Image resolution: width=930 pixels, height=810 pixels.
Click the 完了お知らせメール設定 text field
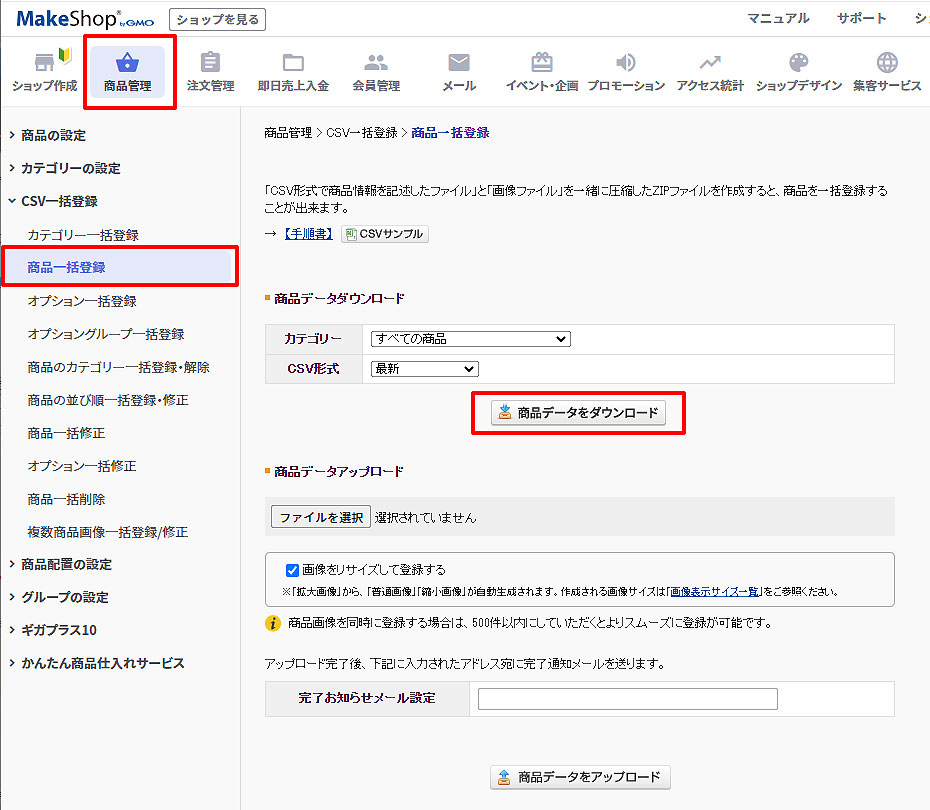(x=627, y=699)
